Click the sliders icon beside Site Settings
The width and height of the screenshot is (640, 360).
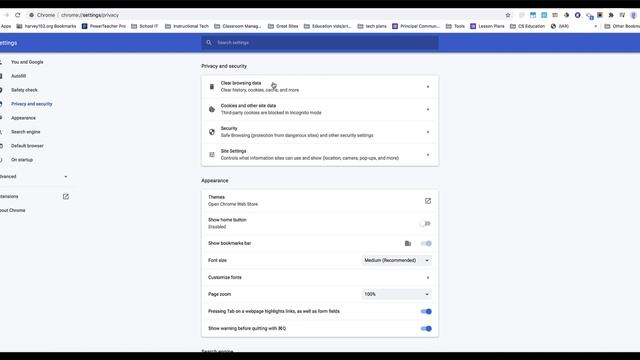click(x=212, y=155)
